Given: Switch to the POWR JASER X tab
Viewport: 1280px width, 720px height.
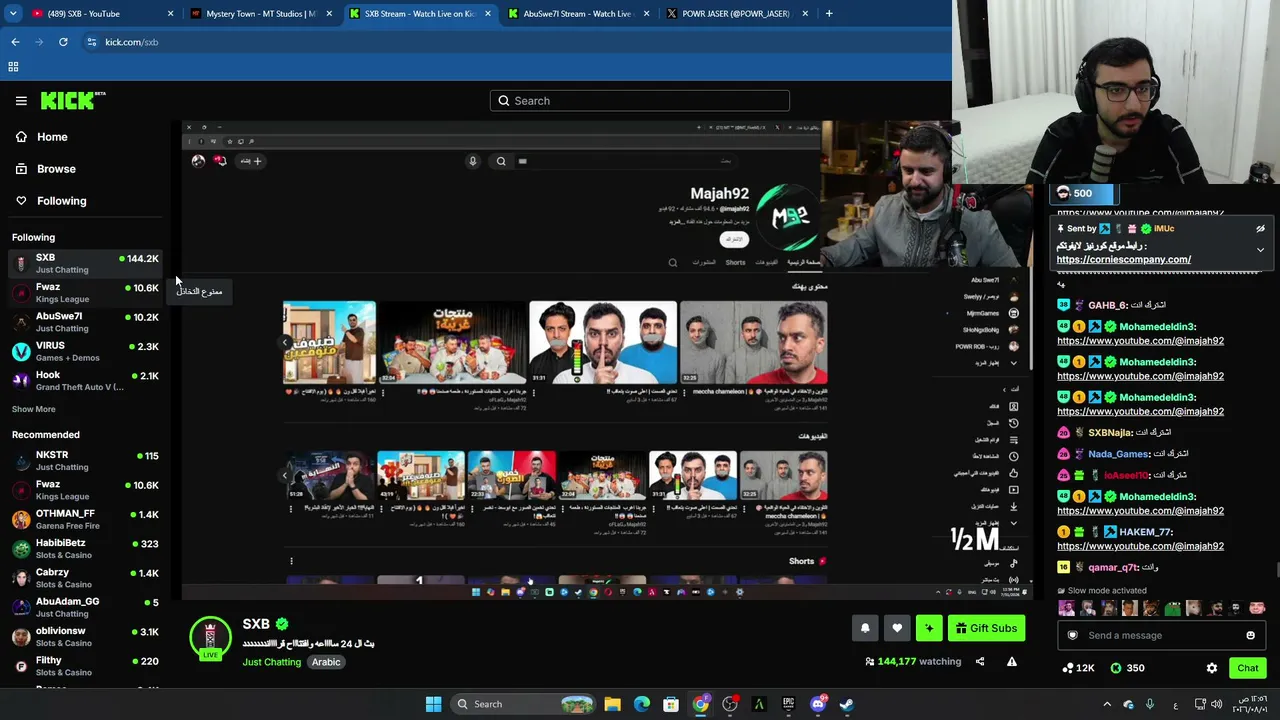Looking at the screenshot, I should coord(736,14).
